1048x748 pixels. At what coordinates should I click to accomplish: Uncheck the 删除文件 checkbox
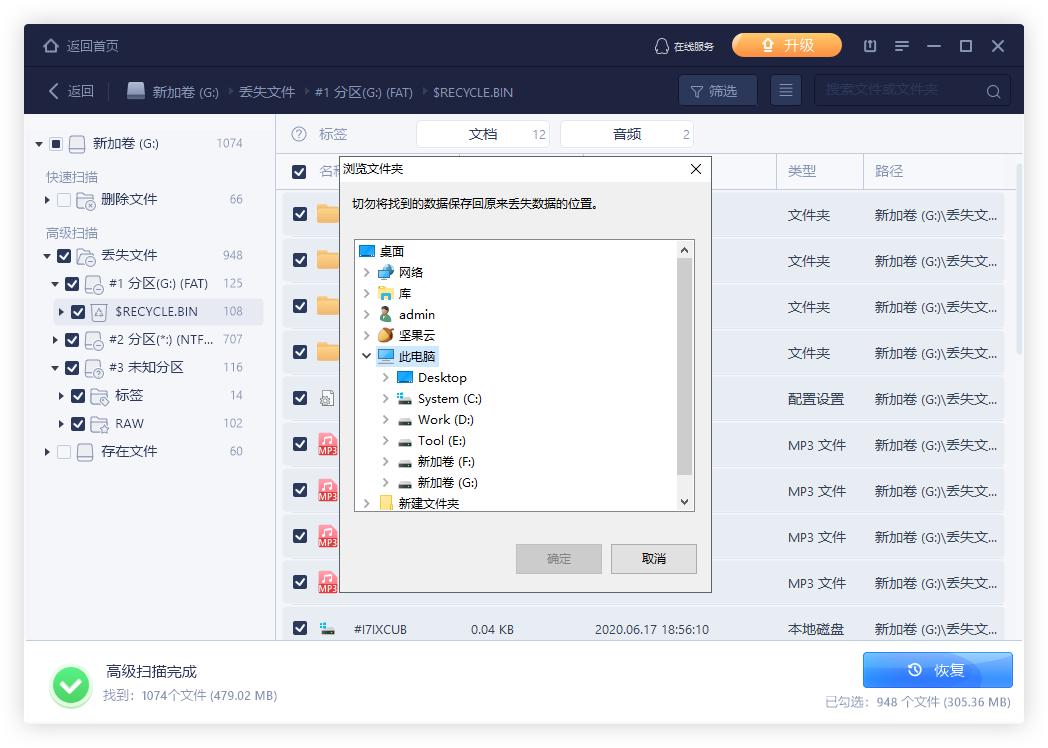65,199
